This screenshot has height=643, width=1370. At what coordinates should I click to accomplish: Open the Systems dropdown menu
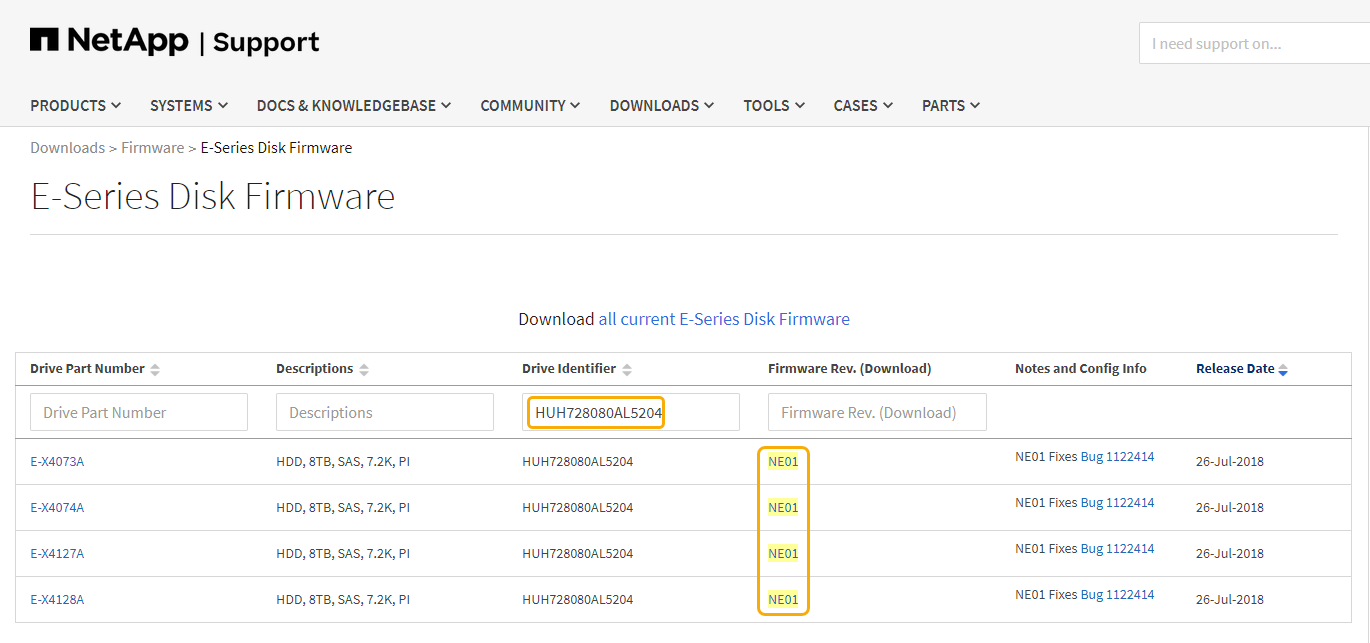coord(188,105)
